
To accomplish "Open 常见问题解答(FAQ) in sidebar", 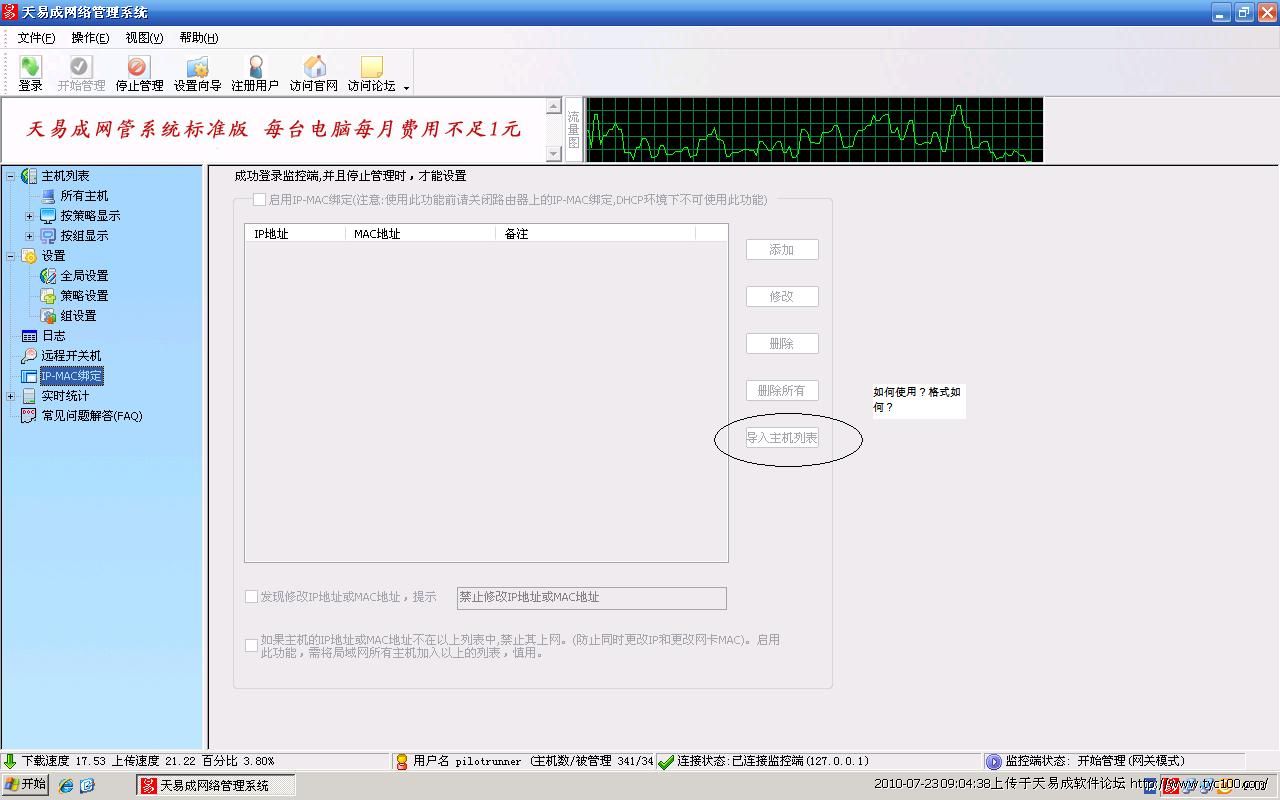I will click(91, 416).
